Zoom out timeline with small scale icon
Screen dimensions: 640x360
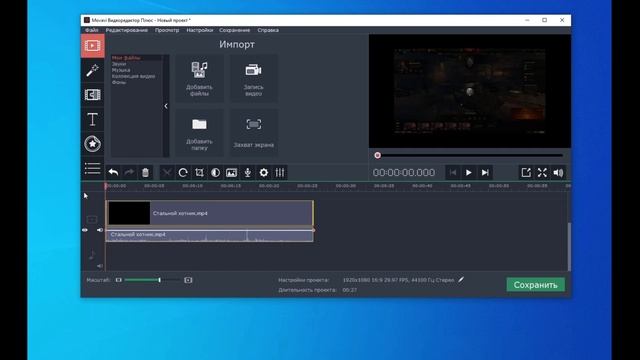[x=118, y=280]
